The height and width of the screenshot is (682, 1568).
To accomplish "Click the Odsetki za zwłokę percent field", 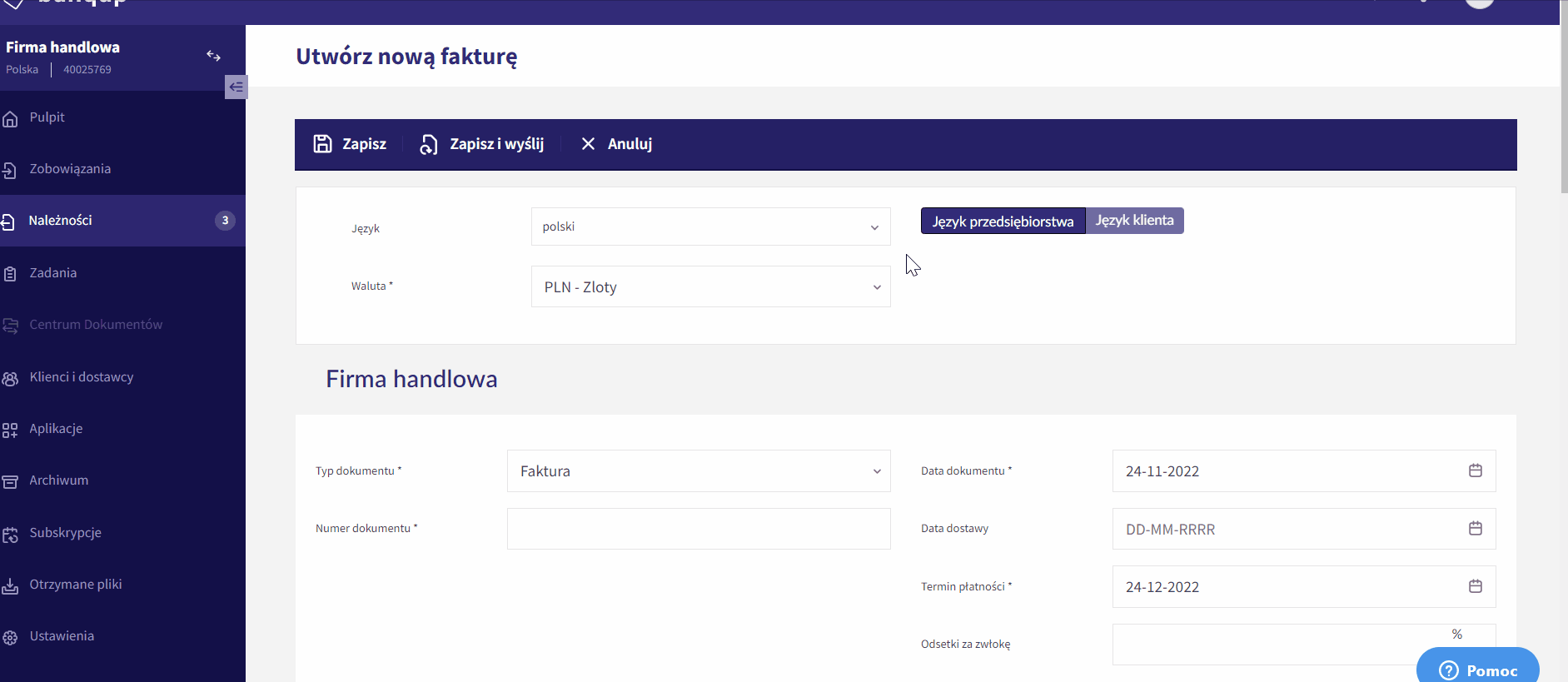I will tap(1304, 645).
